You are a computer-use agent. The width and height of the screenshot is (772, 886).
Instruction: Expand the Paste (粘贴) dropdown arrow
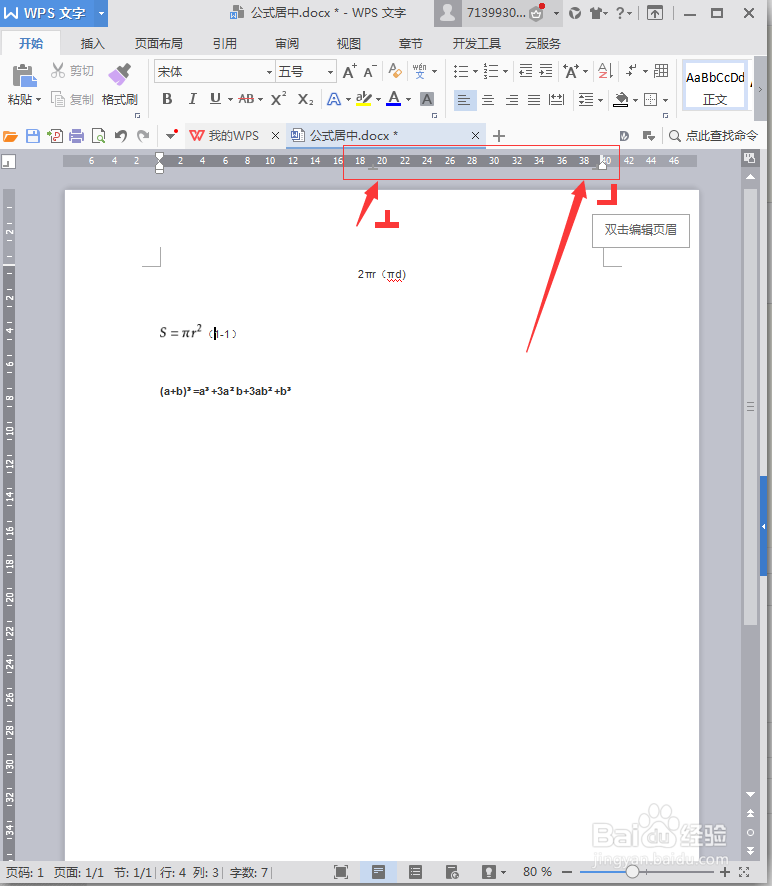point(39,100)
